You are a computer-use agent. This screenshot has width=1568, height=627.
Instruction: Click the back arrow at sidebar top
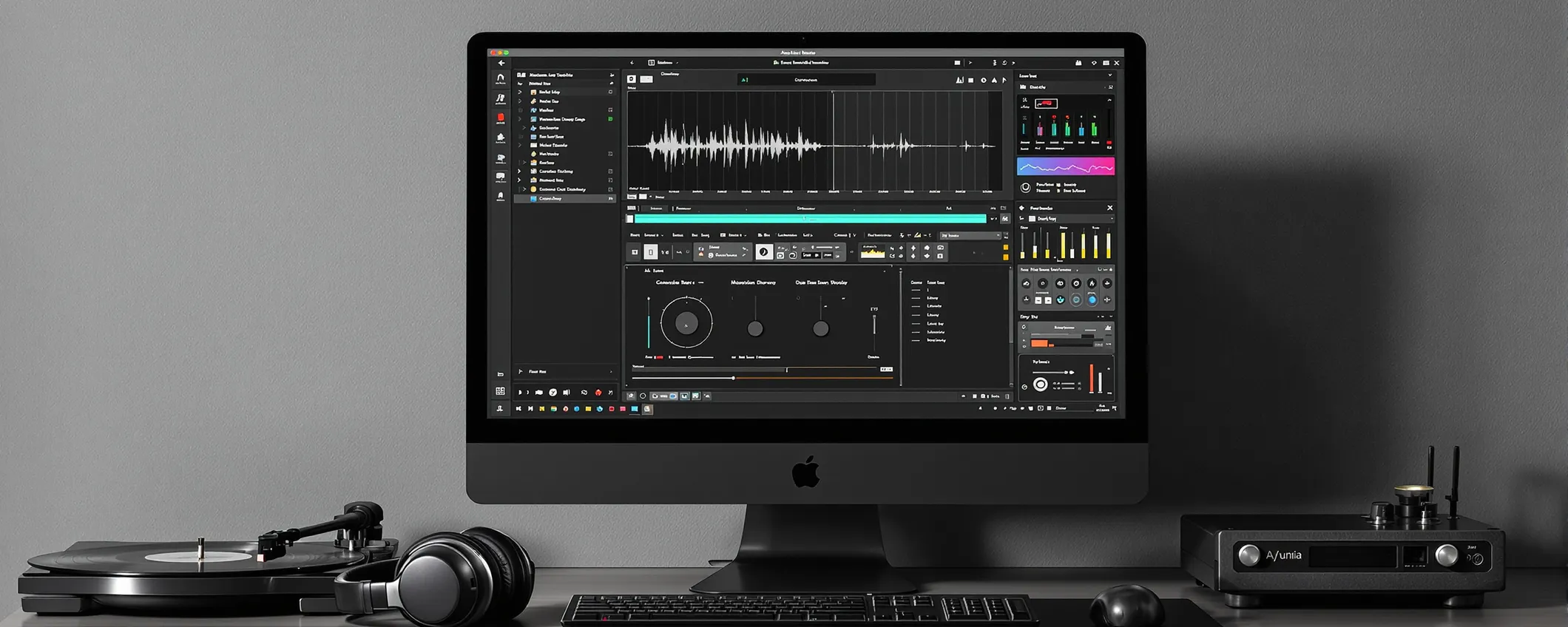[501, 64]
